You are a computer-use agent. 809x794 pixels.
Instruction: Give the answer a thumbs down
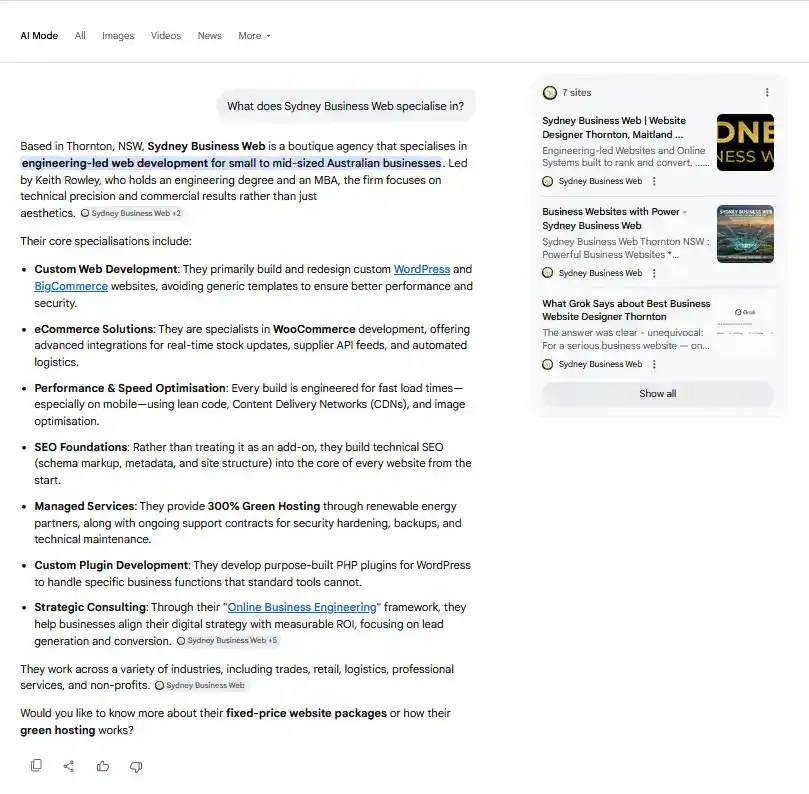pyautogui.click(x=136, y=767)
